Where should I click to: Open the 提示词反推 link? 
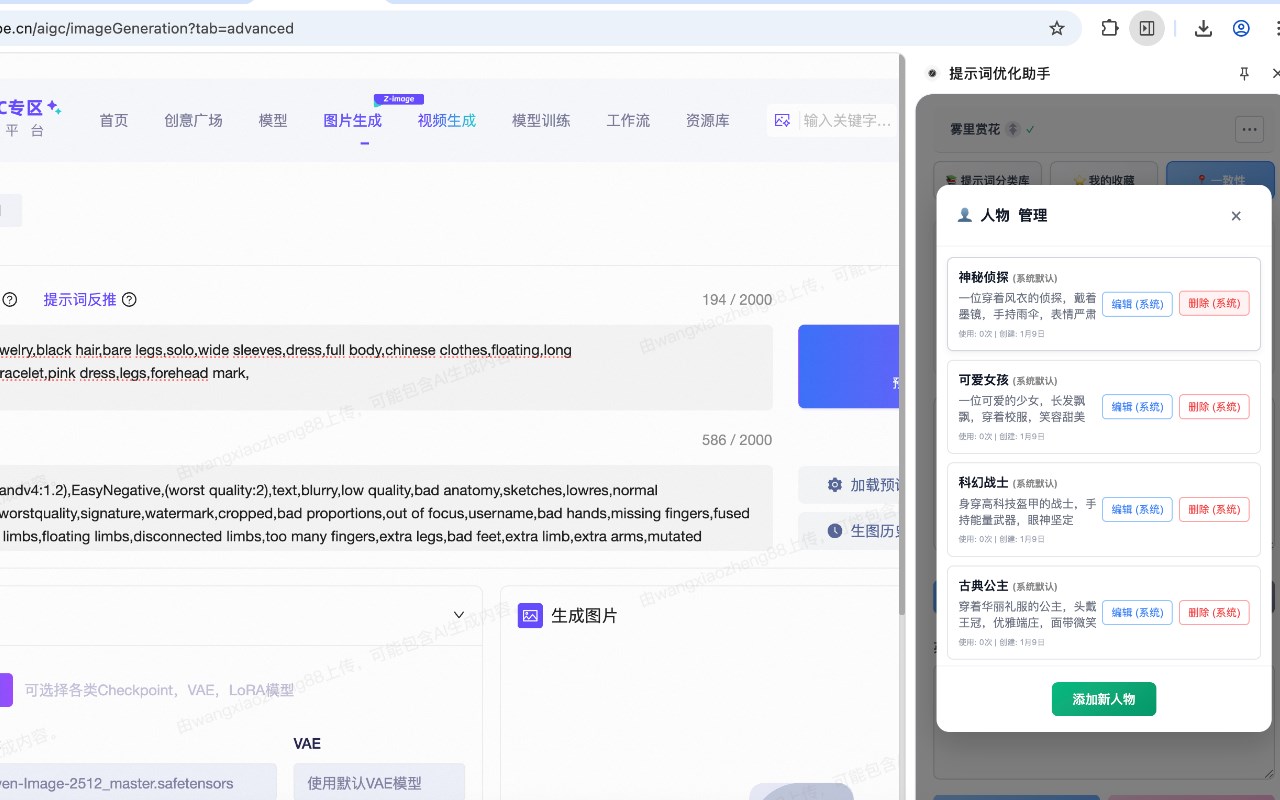pos(80,299)
